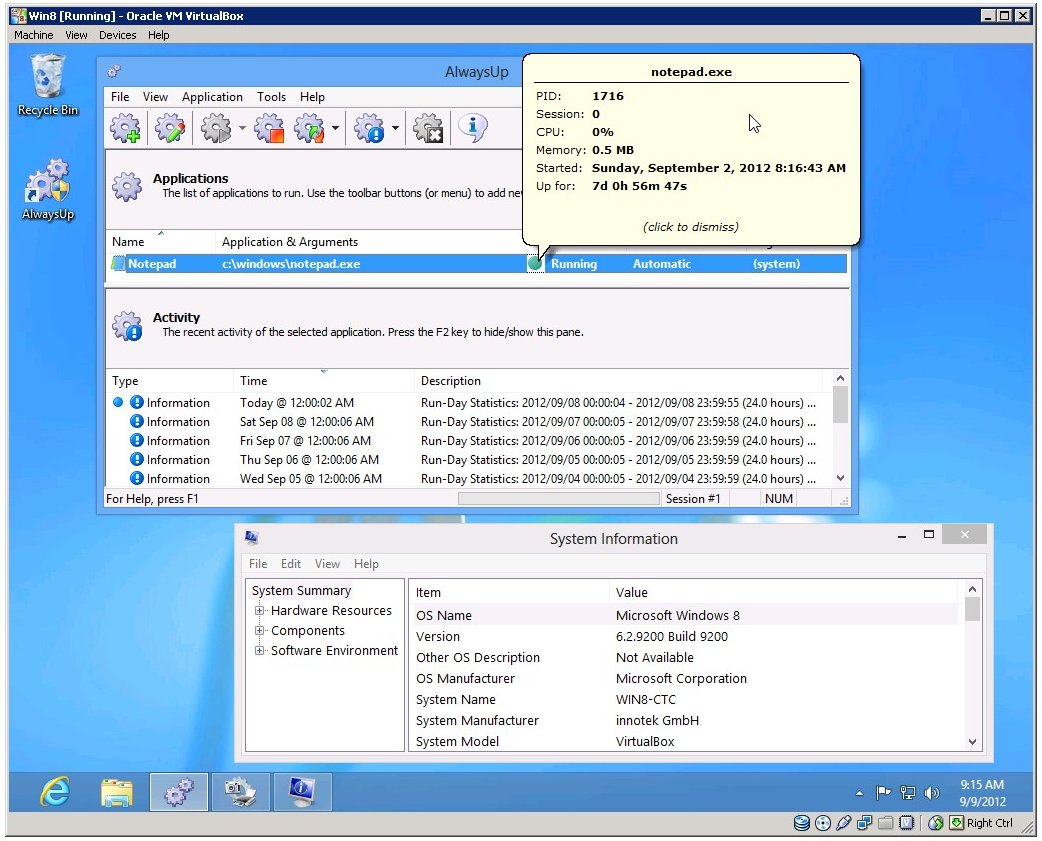Open System Information File menu
1042x841 pixels.
pos(258,564)
